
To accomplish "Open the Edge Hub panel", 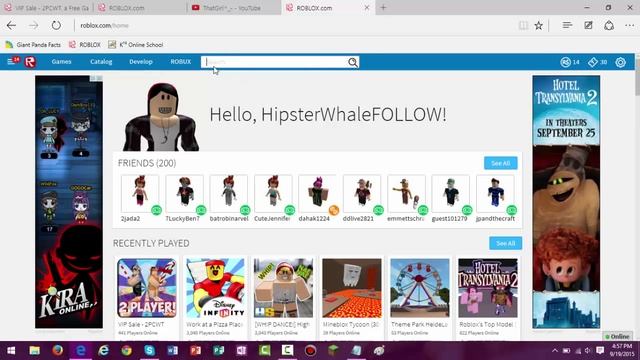I will (x=567, y=25).
